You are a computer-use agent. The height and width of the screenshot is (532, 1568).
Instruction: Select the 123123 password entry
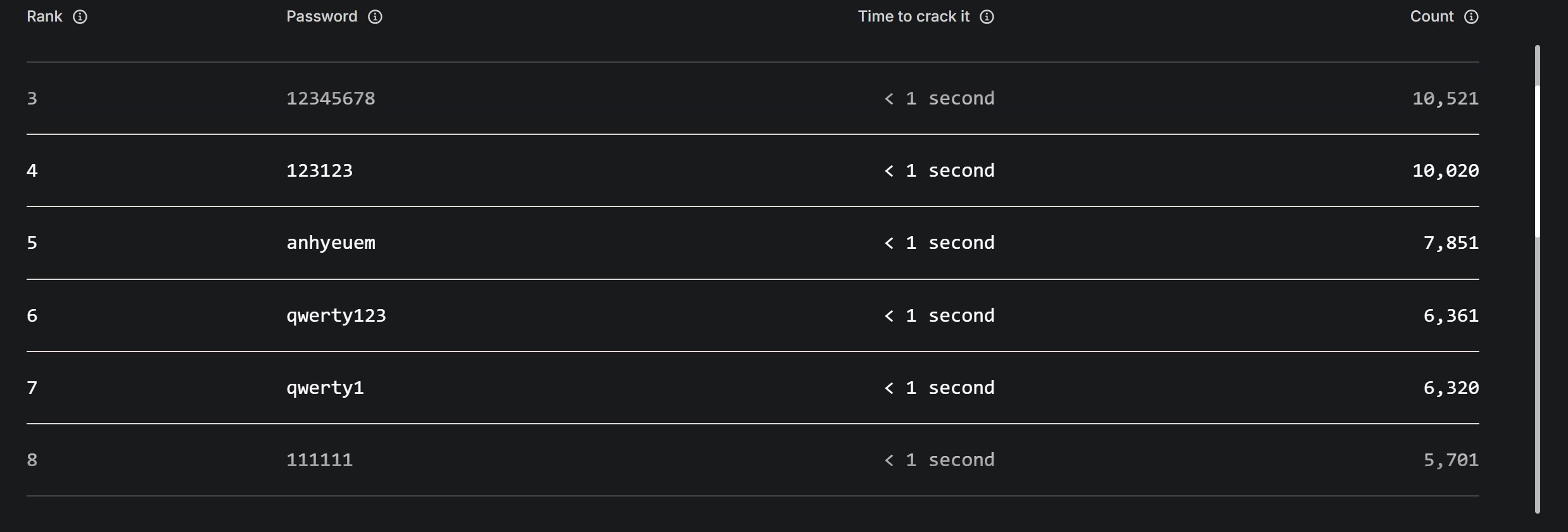319,170
